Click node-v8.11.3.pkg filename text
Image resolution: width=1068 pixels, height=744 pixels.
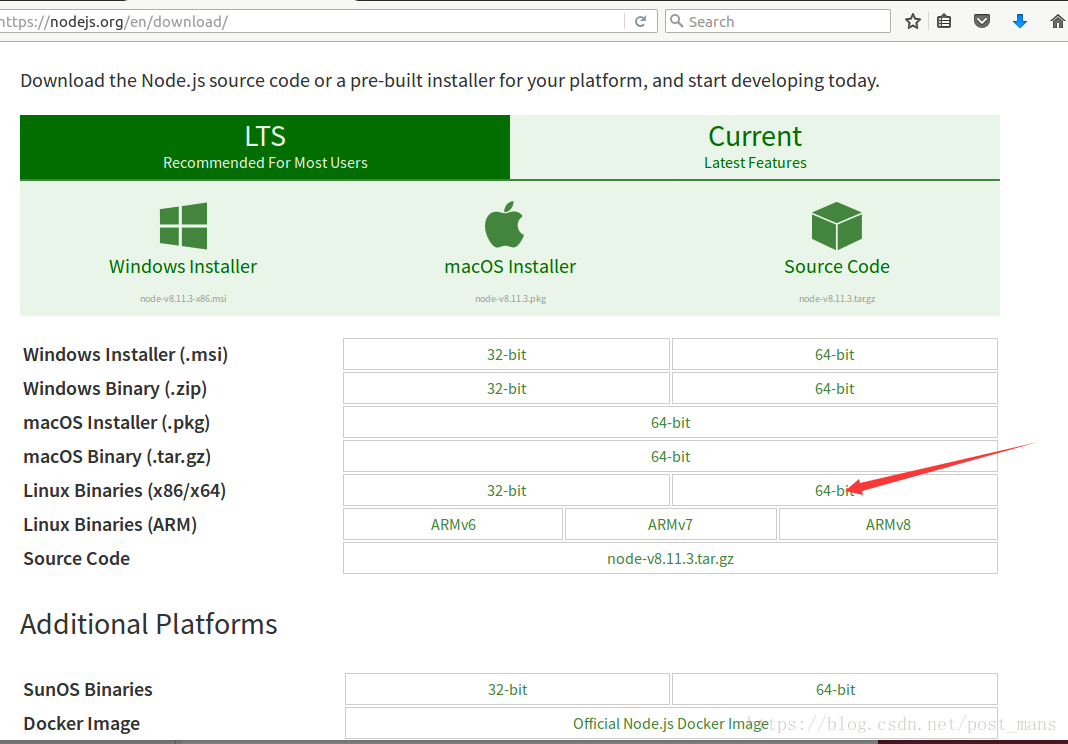click(x=510, y=298)
